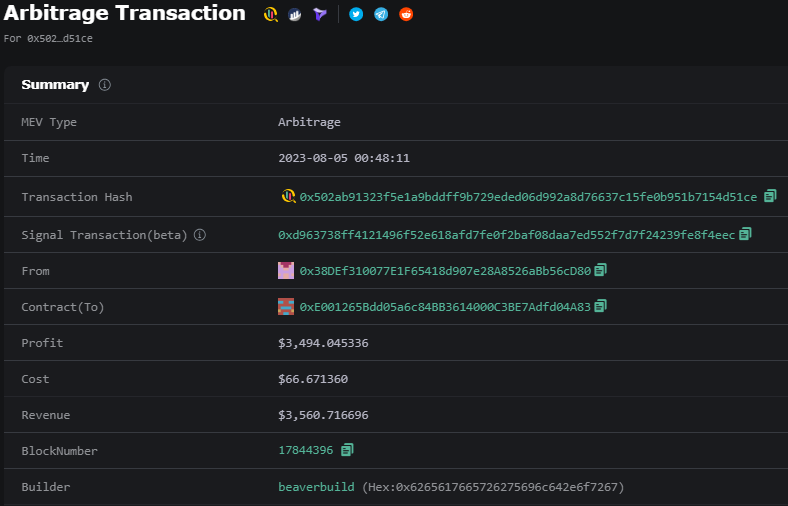Open block 17844396 link
Screen dimensions: 788x506
click(x=306, y=450)
